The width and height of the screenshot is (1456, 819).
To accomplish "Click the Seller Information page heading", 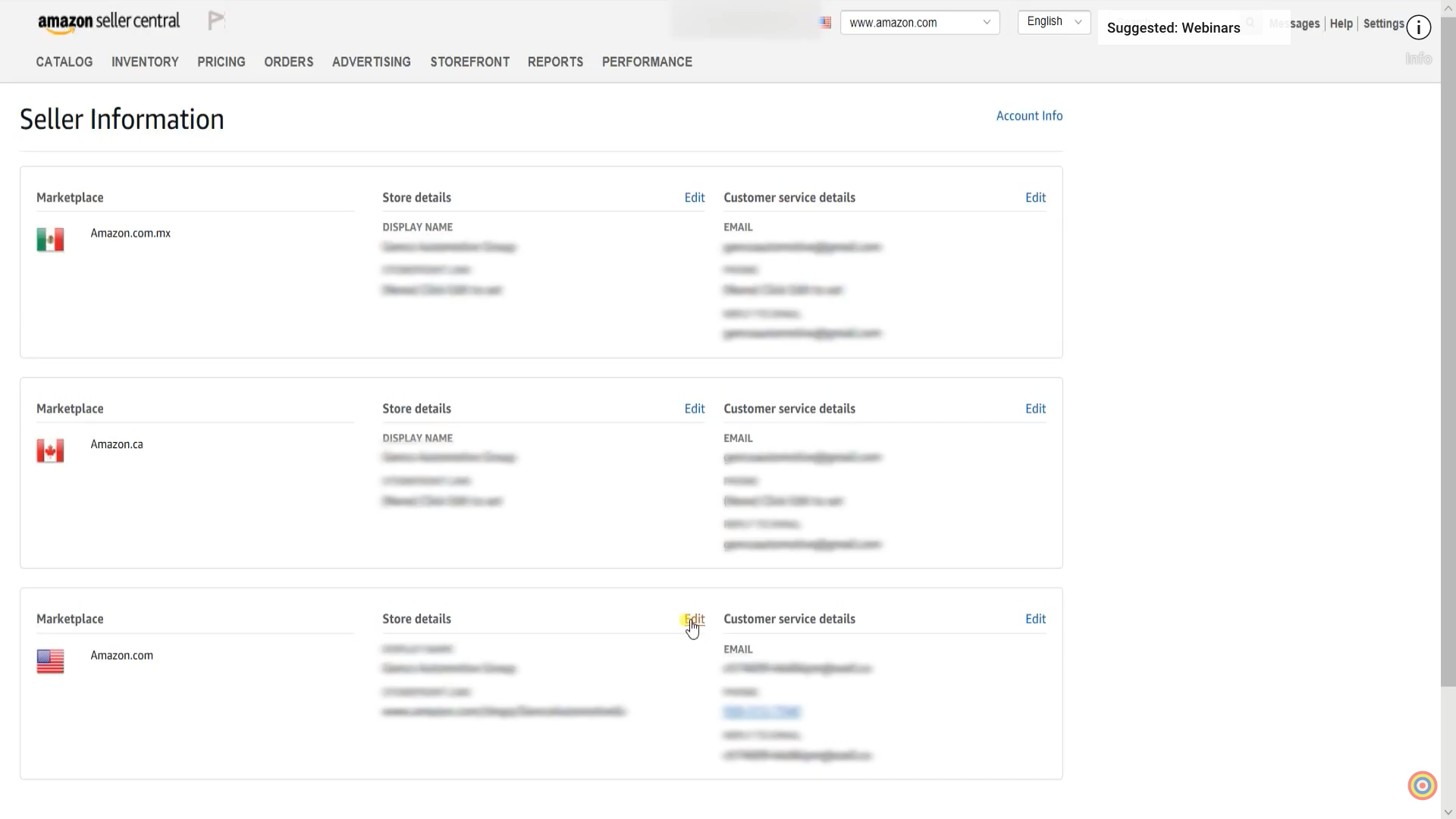I will (x=122, y=120).
